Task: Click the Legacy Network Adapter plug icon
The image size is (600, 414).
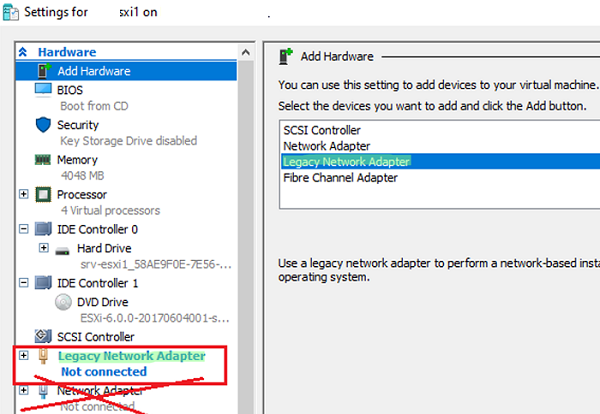Action: 43,356
